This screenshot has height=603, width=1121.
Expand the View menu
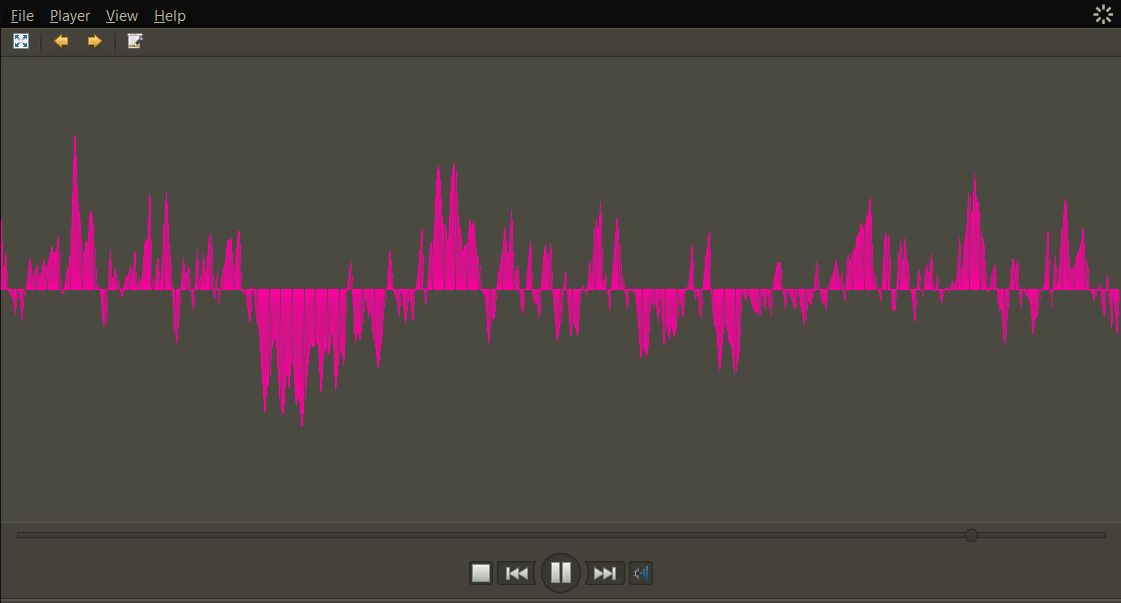point(122,15)
